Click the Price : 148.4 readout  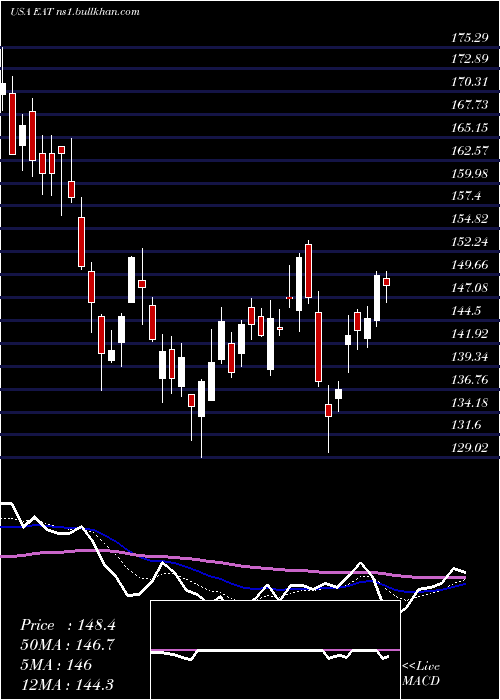68,625
